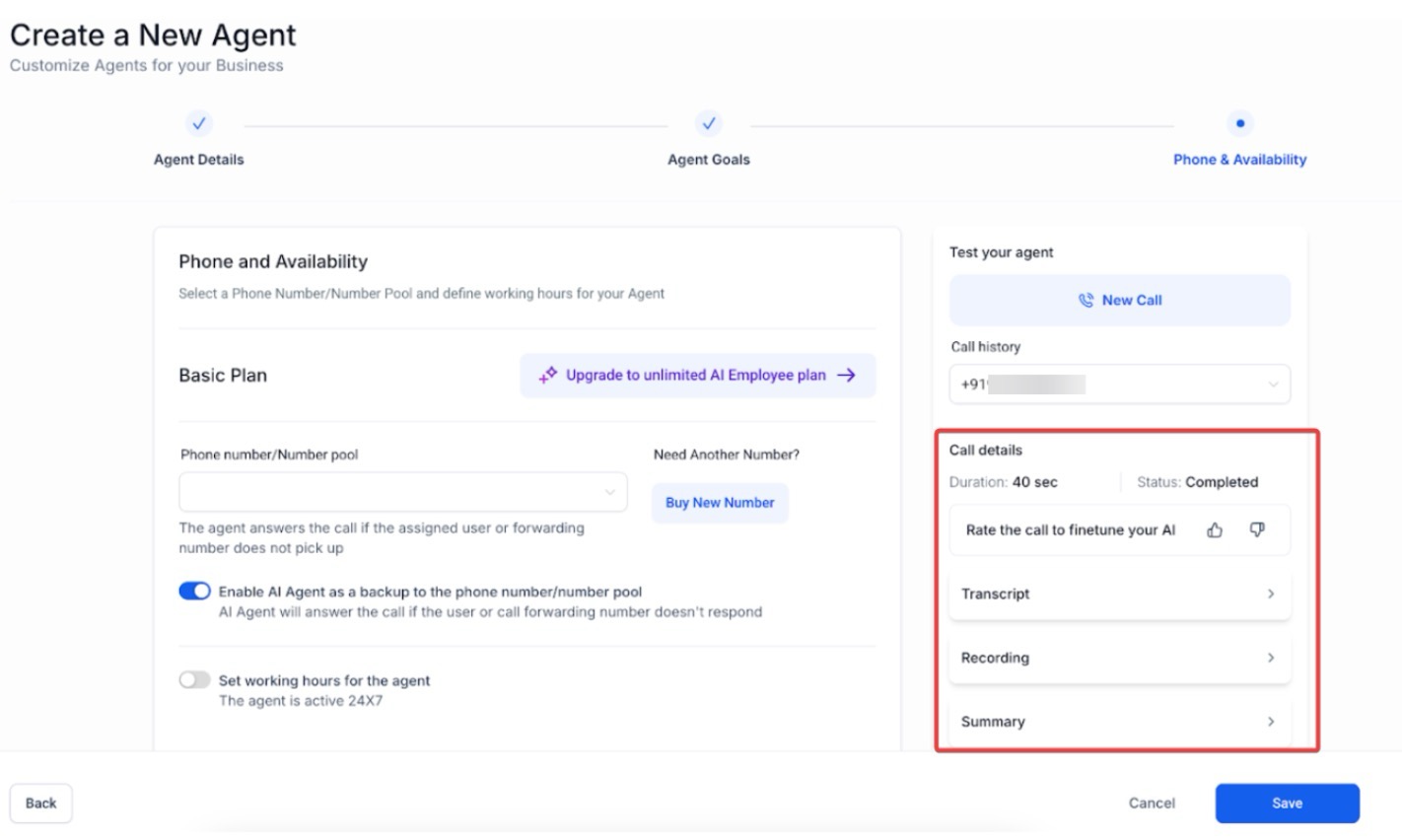Expand the Summary section
This screenshot has width=1402, height=840.
tap(1119, 722)
